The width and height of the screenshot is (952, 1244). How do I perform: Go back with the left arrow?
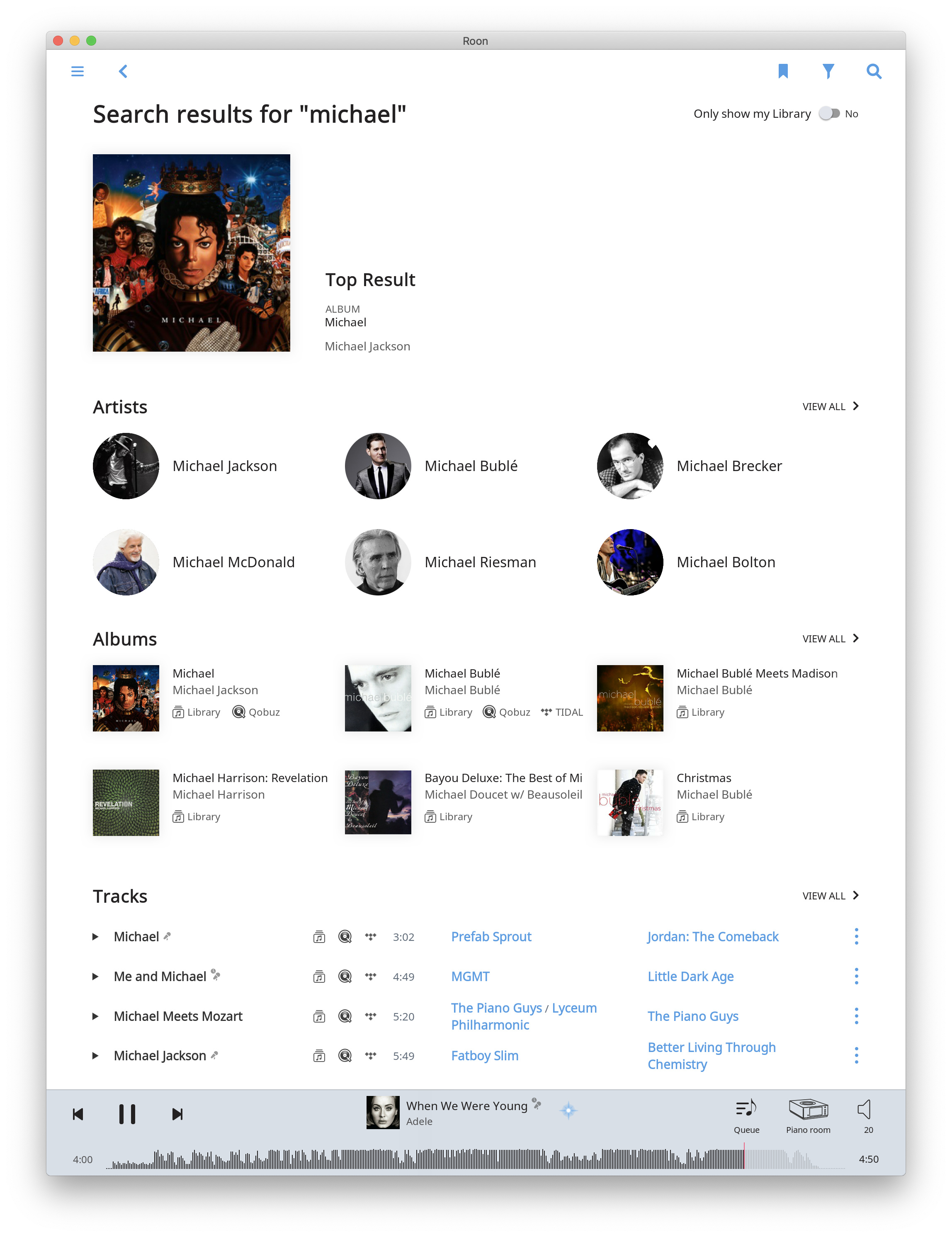click(123, 71)
